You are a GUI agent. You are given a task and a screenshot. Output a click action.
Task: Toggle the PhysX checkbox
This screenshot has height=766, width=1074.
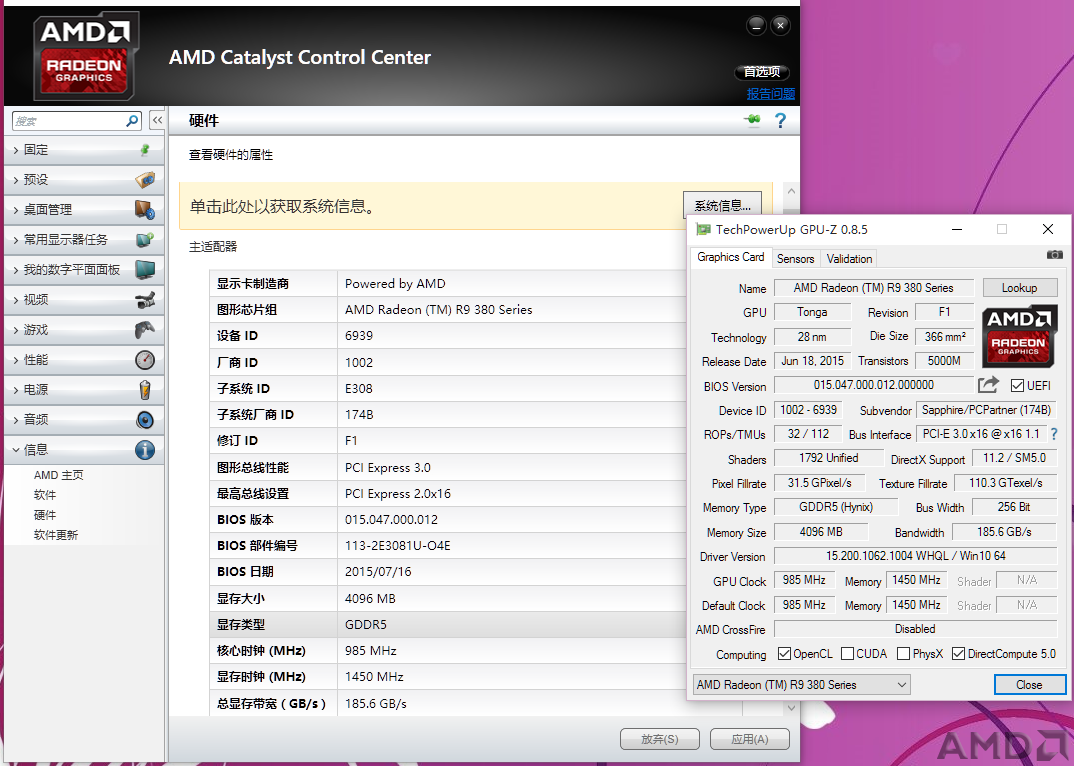pos(903,654)
